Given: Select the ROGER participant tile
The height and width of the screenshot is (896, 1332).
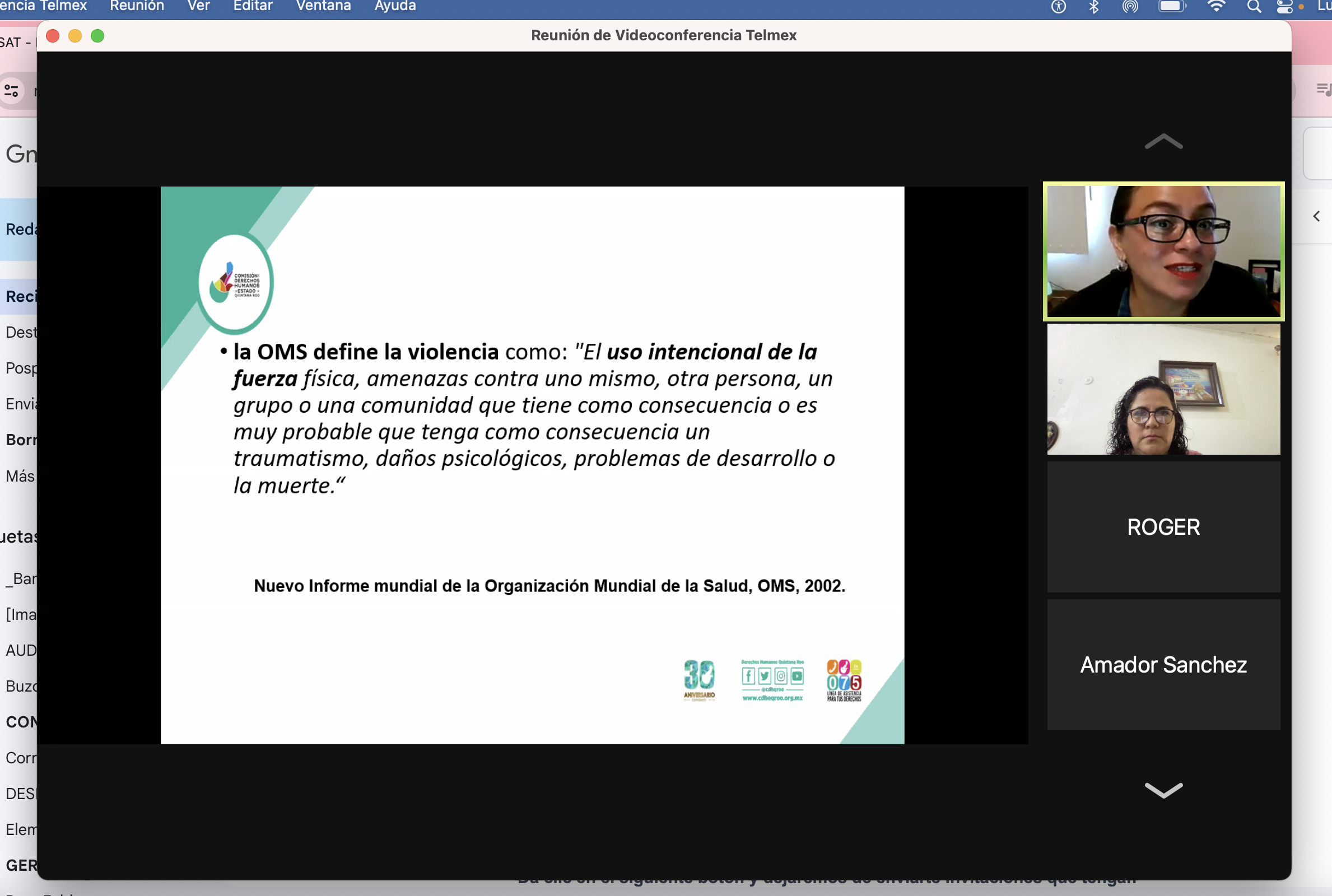Looking at the screenshot, I should click(x=1163, y=527).
